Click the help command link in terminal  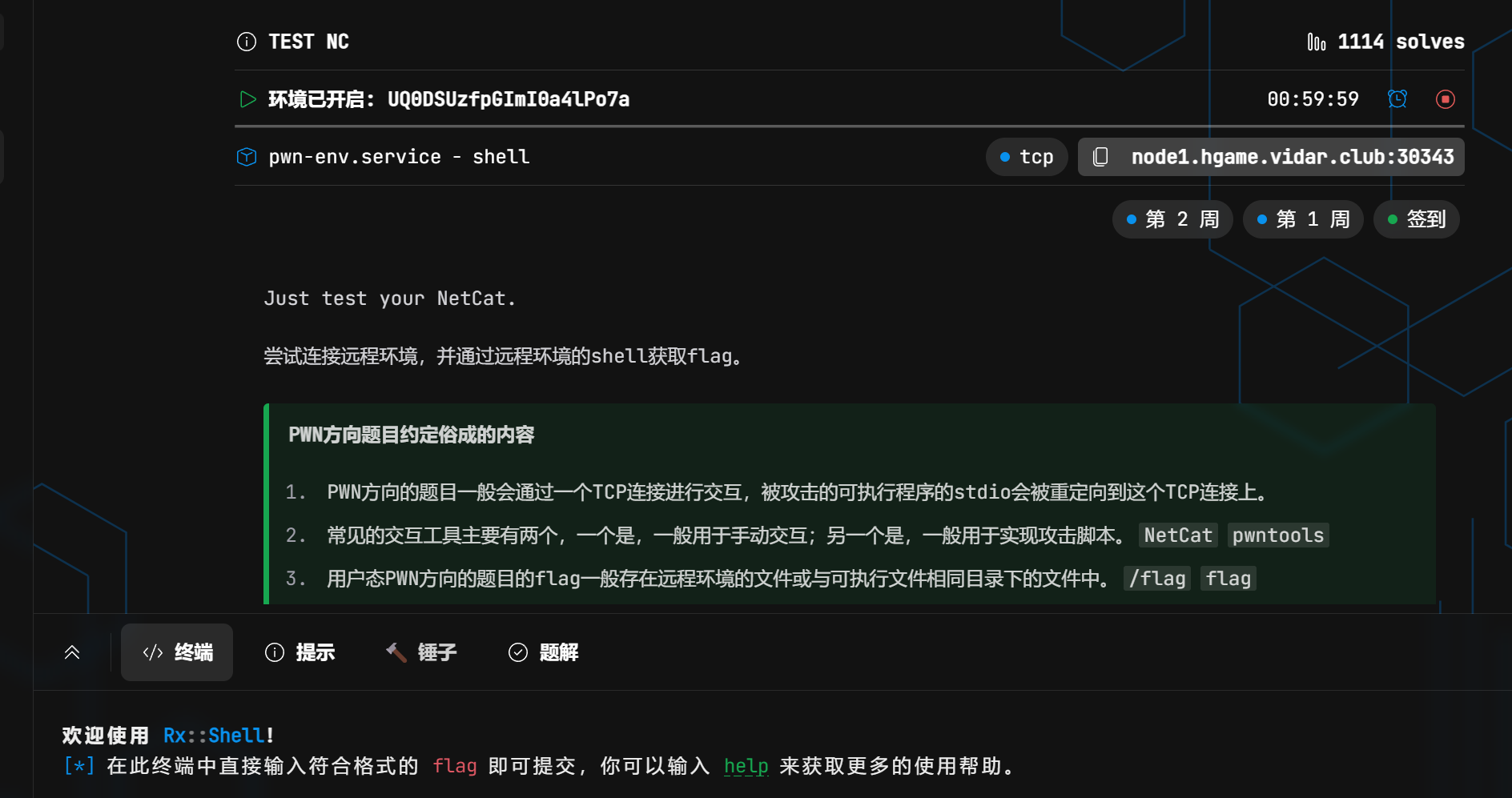coord(746,766)
